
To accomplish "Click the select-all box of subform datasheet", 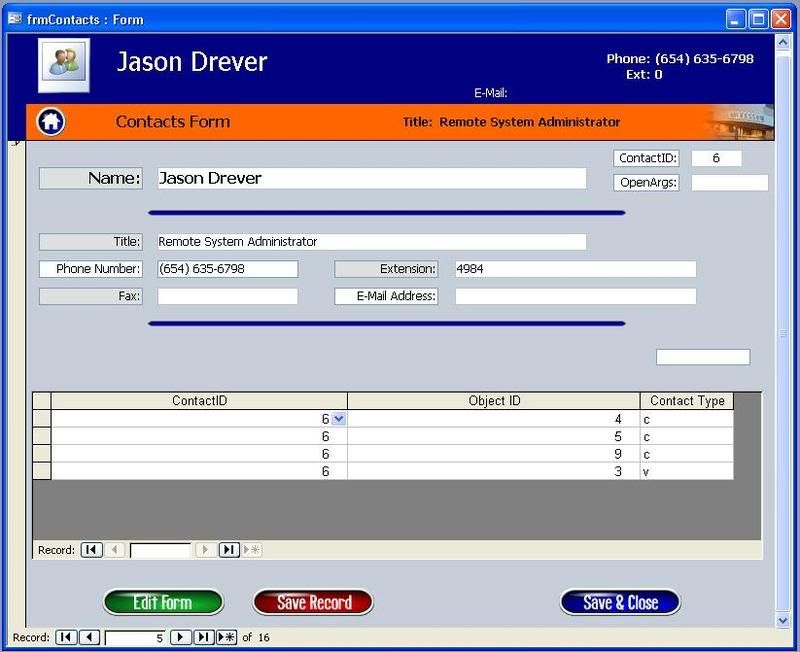I will tap(42, 401).
